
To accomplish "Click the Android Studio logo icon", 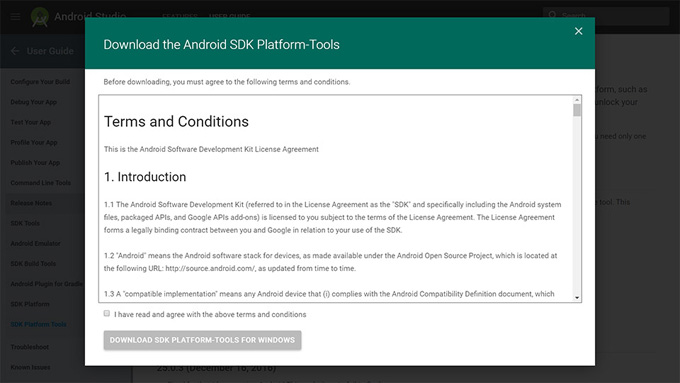I will (40, 17).
